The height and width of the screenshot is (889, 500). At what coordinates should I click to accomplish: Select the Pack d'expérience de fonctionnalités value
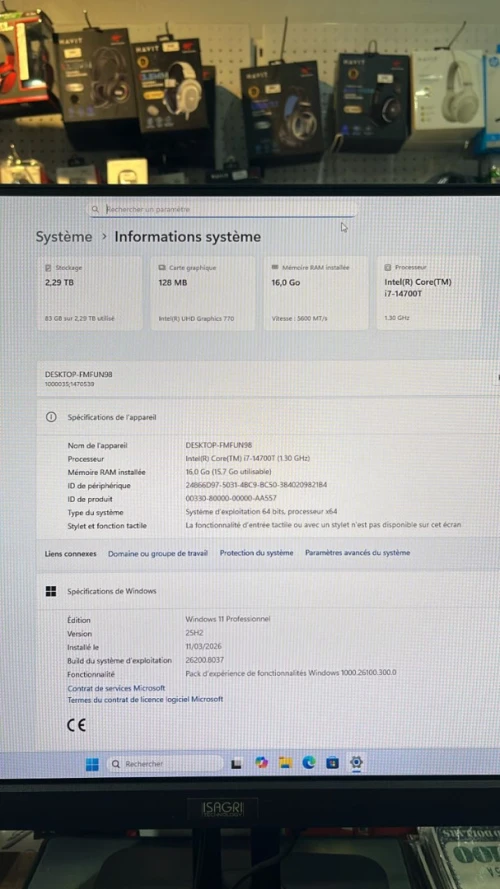coord(291,673)
